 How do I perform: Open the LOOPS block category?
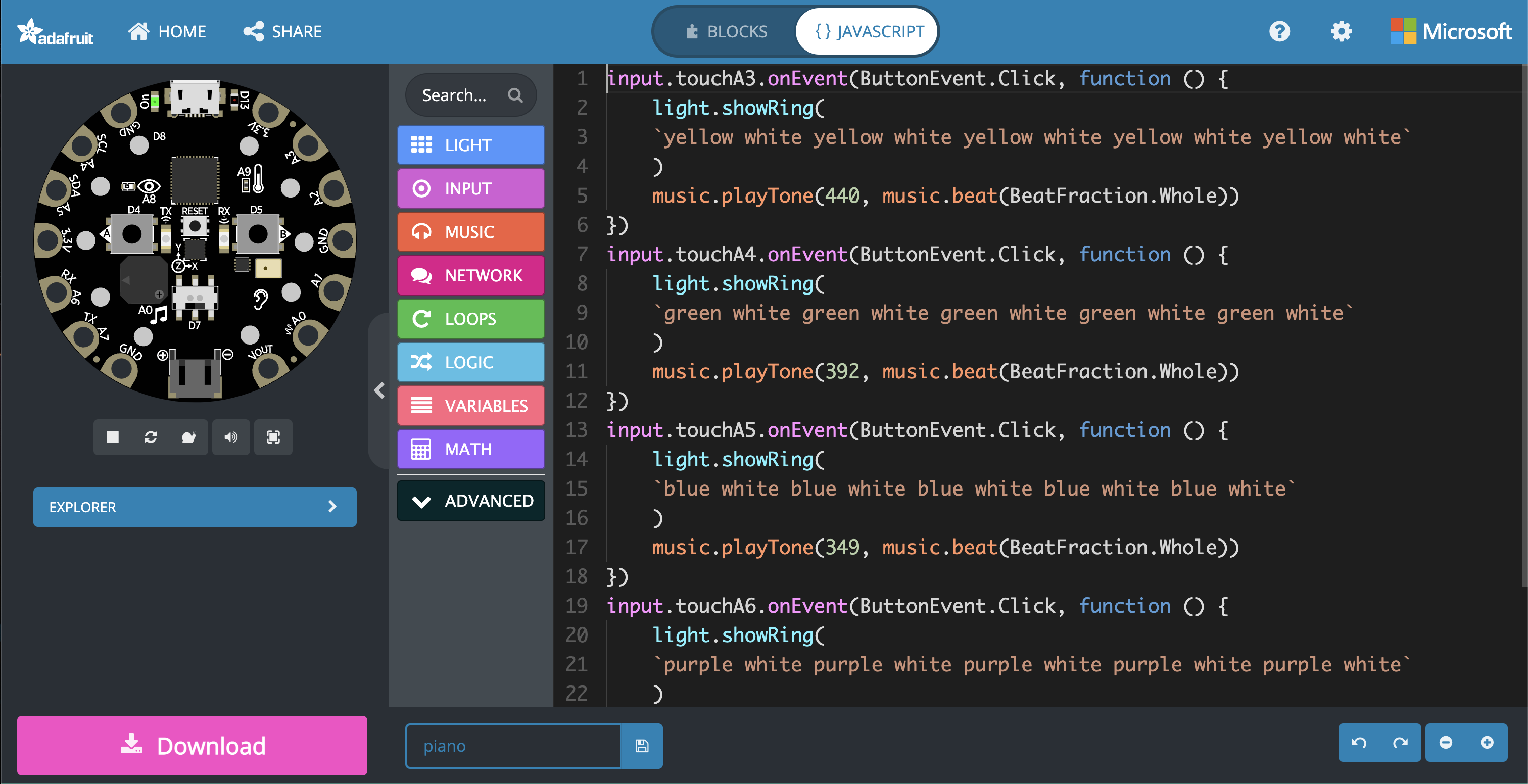(470, 318)
